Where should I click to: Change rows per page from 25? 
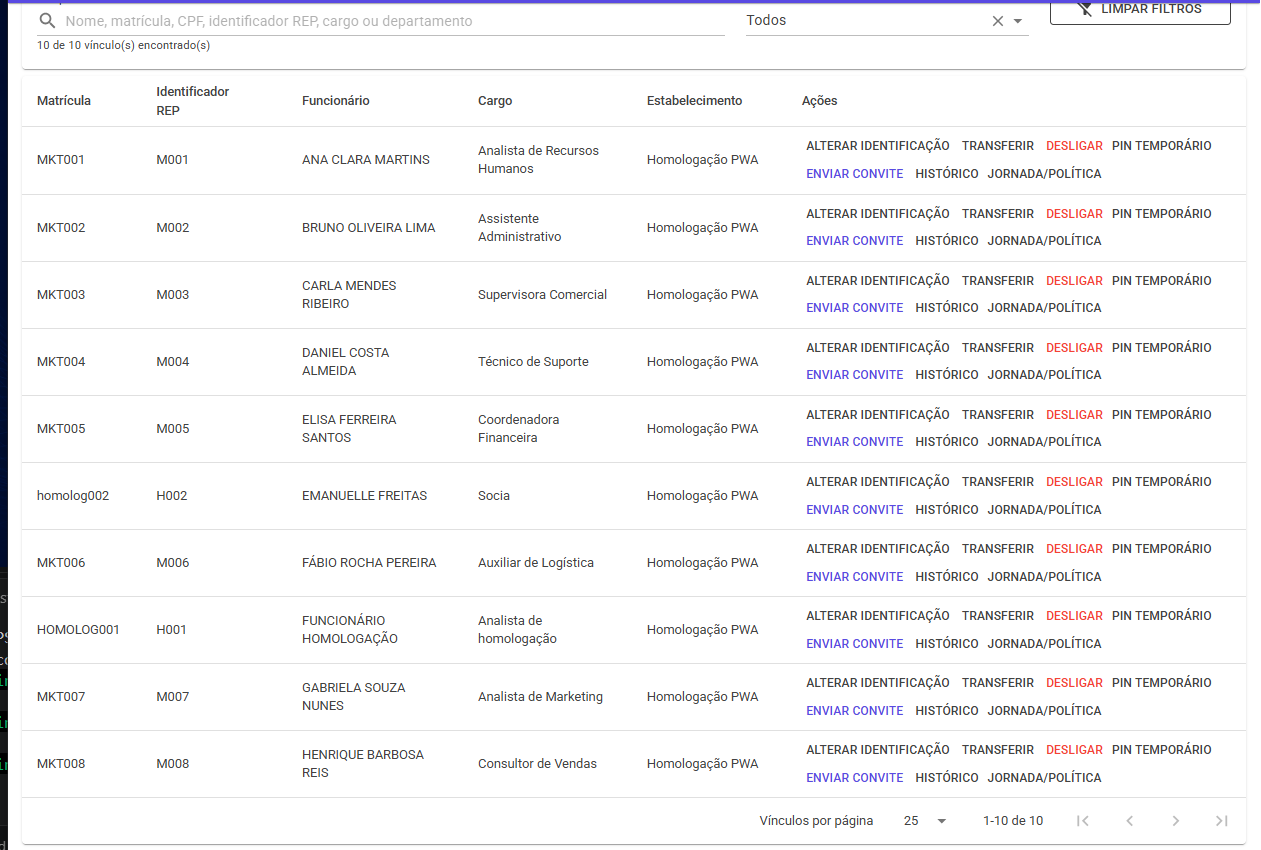pyautogui.click(x=925, y=821)
